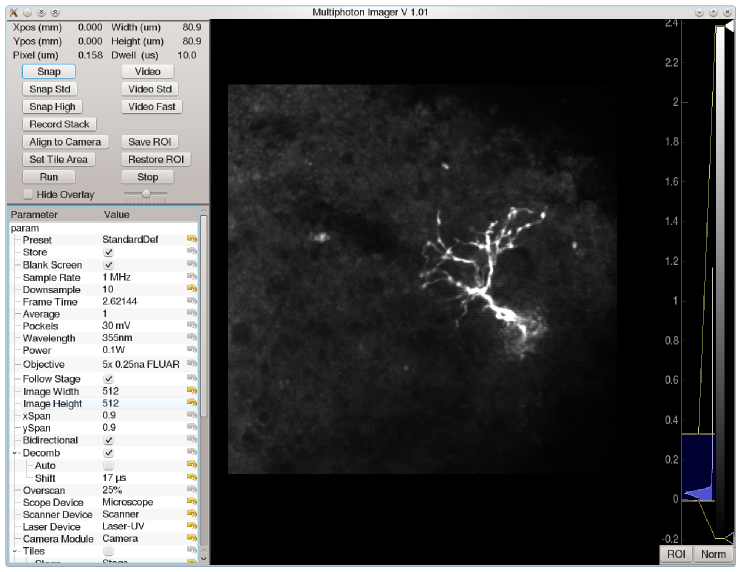The width and height of the screenshot is (741, 572).
Task: Click the reset icon on ySpan row
Action: 192,427
